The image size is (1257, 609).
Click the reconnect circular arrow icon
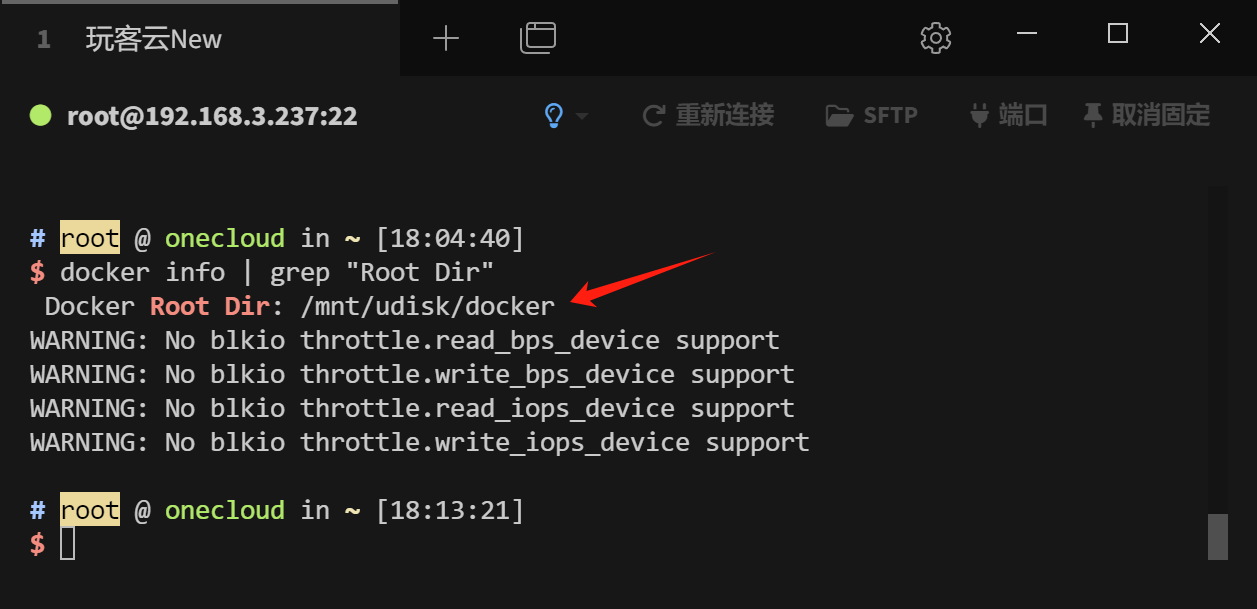(x=653, y=114)
